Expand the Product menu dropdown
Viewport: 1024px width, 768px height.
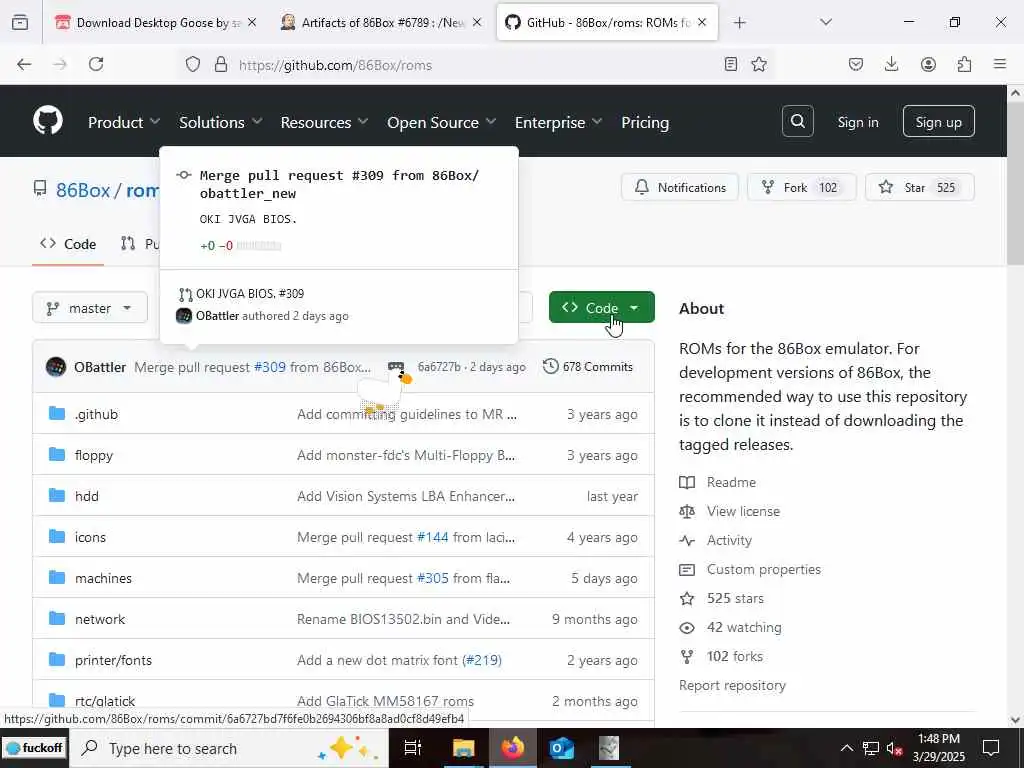(x=124, y=122)
